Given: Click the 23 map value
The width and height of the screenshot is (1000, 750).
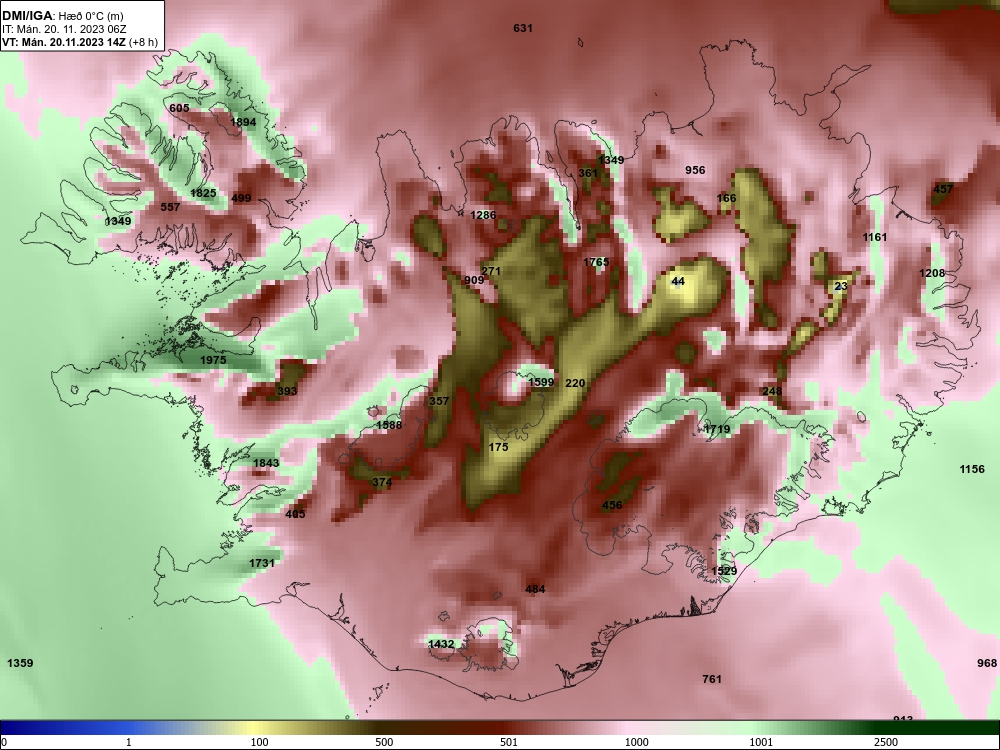Looking at the screenshot, I should pyautogui.click(x=841, y=286).
